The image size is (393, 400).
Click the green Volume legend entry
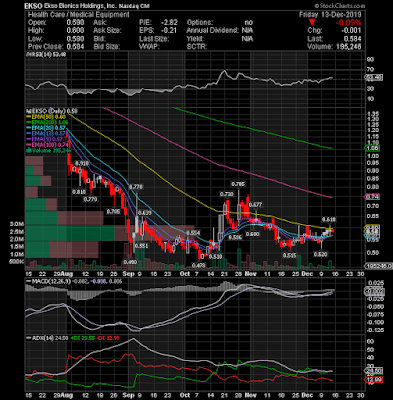click(x=48, y=151)
